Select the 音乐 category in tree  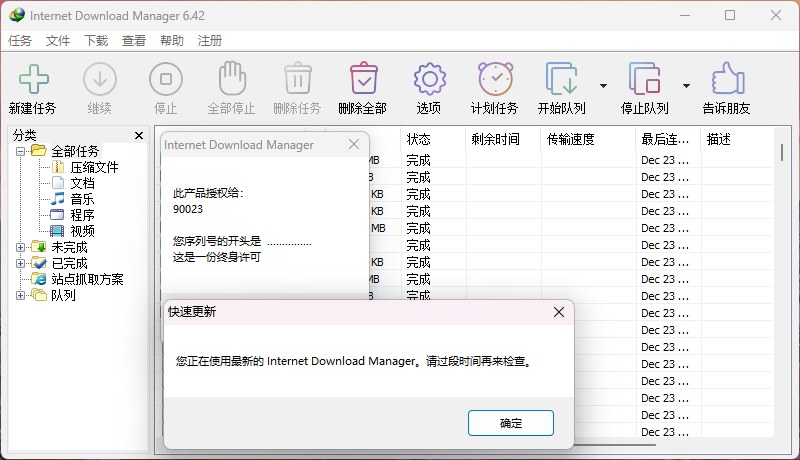click(x=82, y=199)
